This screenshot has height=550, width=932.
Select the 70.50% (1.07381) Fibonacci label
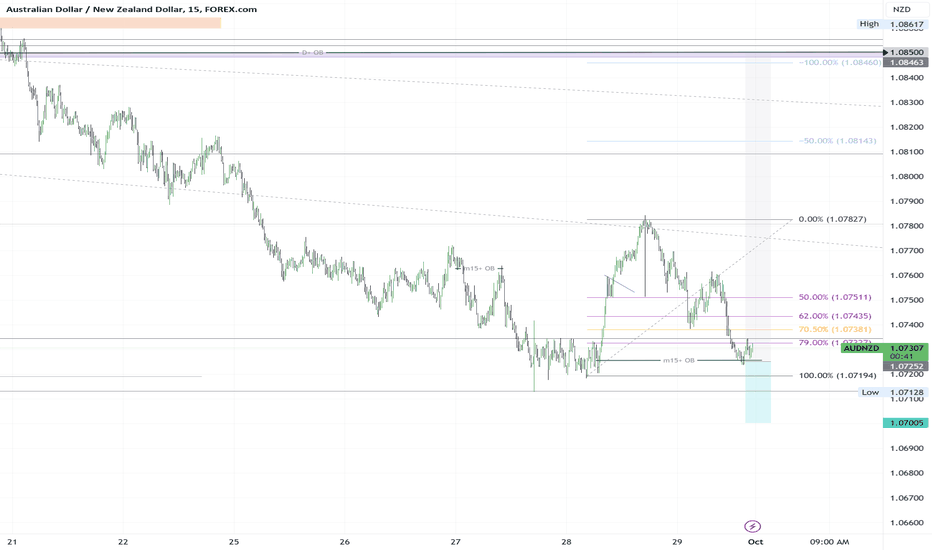pyautogui.click(x=835, y=329)
